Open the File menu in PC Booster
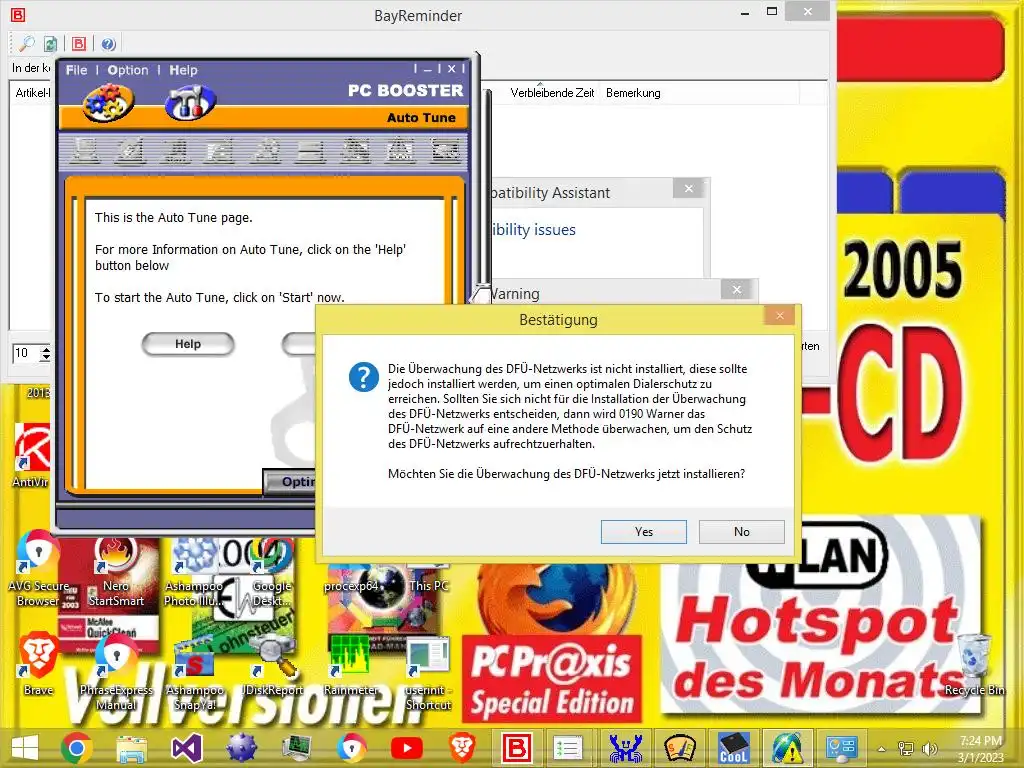This screenshot has height=768, width=1024. [76, 70]
